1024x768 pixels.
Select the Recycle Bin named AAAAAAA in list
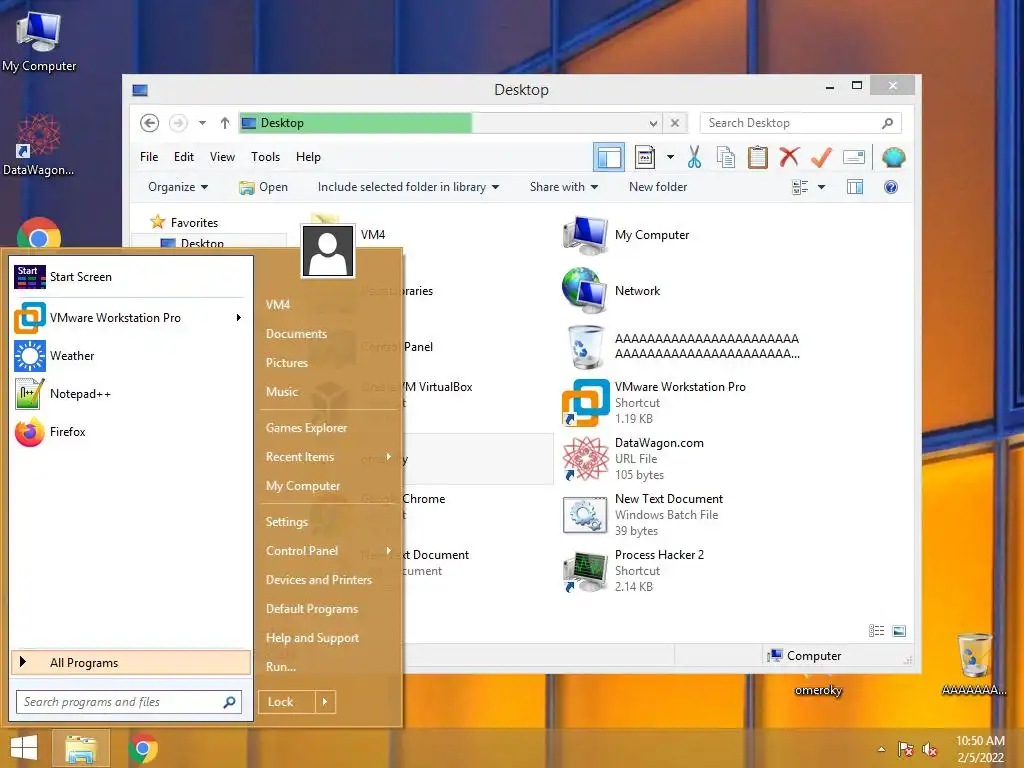(x=680, y=346)
